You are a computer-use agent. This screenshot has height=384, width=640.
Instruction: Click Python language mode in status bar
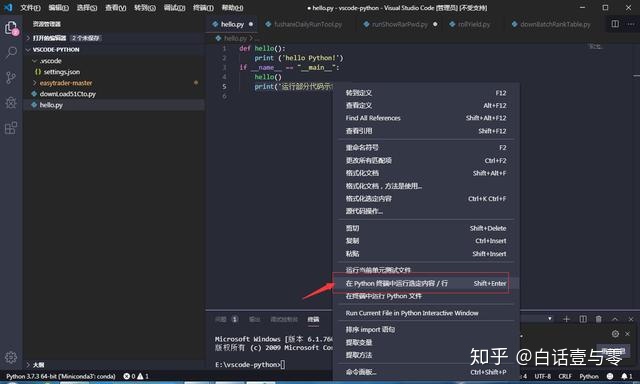[589, 376]
